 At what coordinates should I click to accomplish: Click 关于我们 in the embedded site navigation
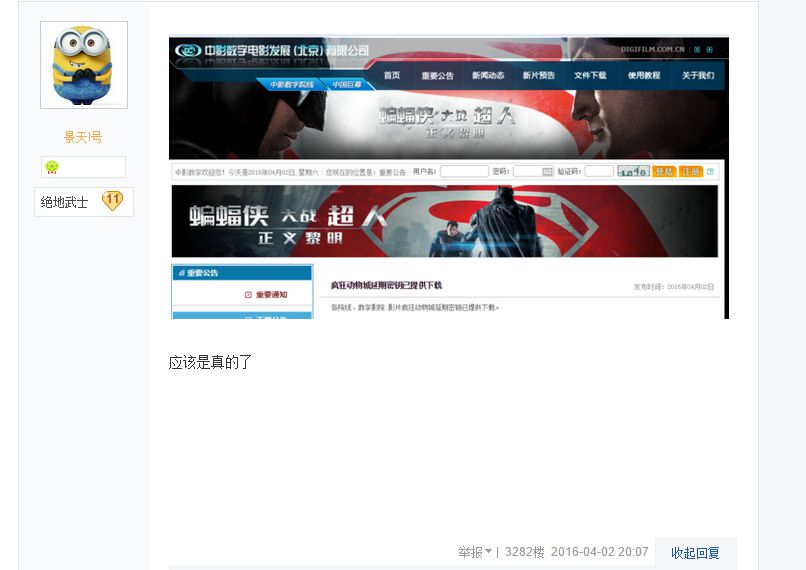point(698,75)
